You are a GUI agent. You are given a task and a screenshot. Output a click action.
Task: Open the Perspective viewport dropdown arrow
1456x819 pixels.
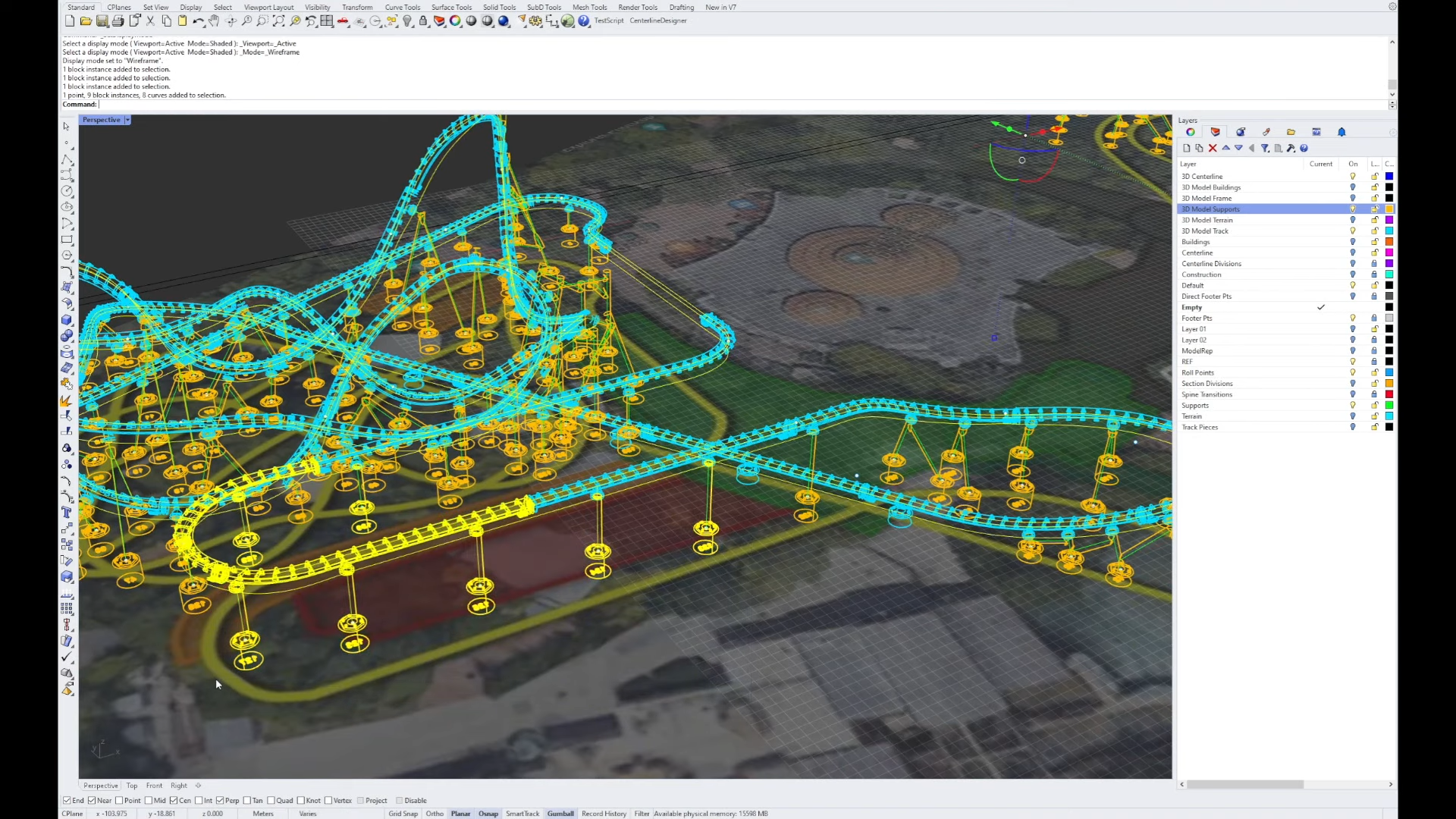click(127, 120)
